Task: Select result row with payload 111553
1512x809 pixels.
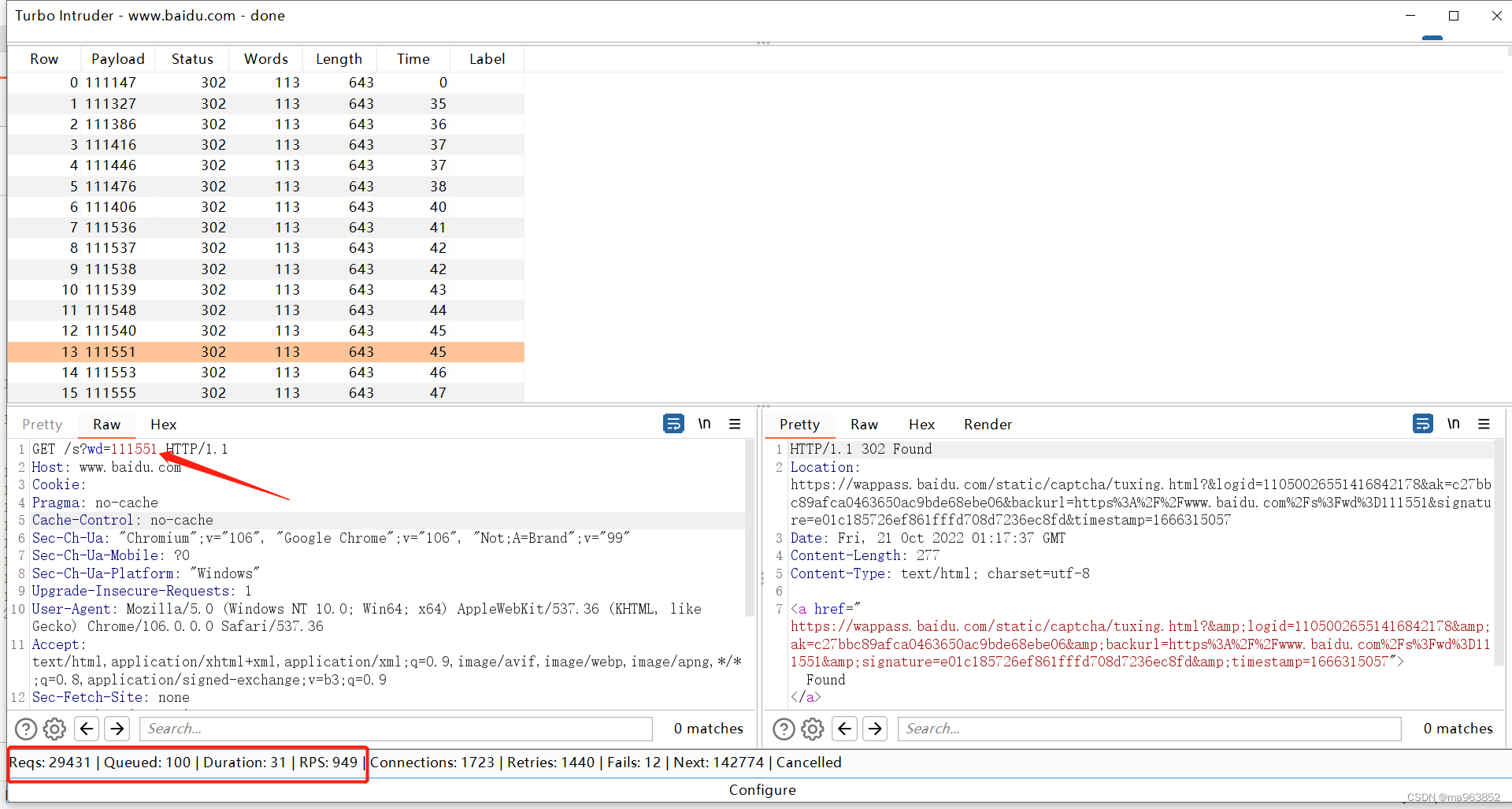Action: (x=266, y=372)
